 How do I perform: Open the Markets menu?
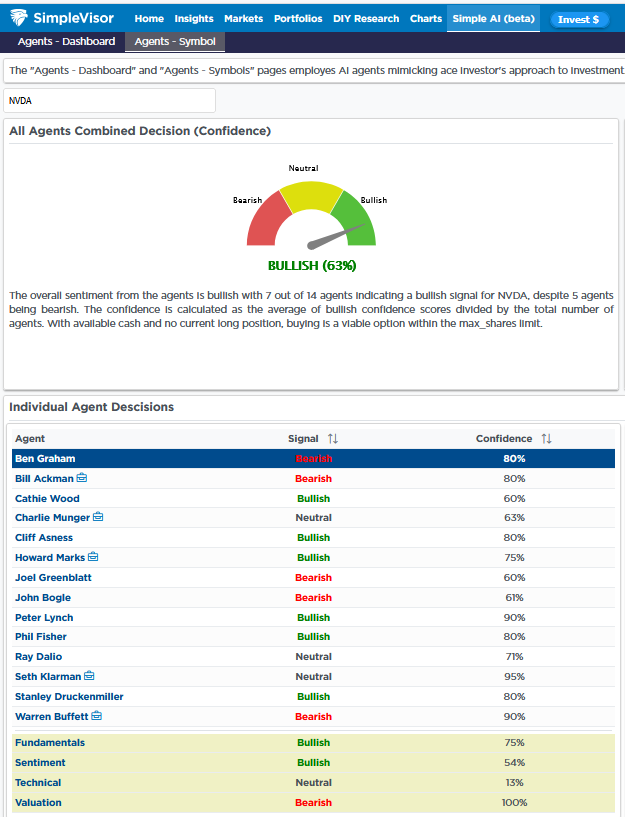pos(244,18)
